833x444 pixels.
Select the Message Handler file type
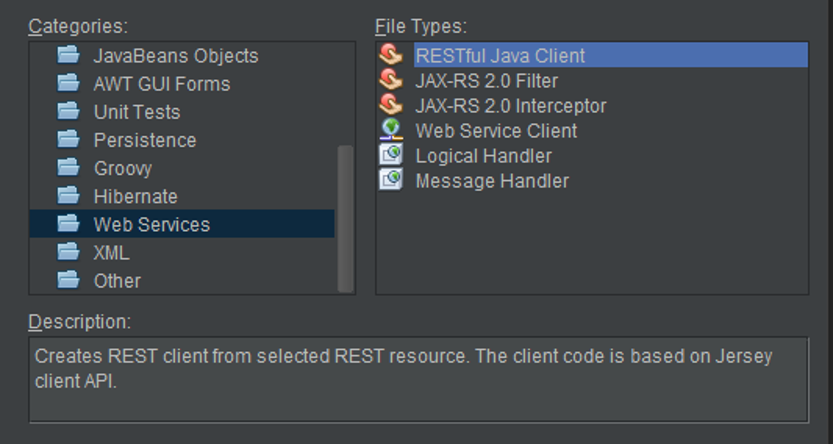[492, 181]
